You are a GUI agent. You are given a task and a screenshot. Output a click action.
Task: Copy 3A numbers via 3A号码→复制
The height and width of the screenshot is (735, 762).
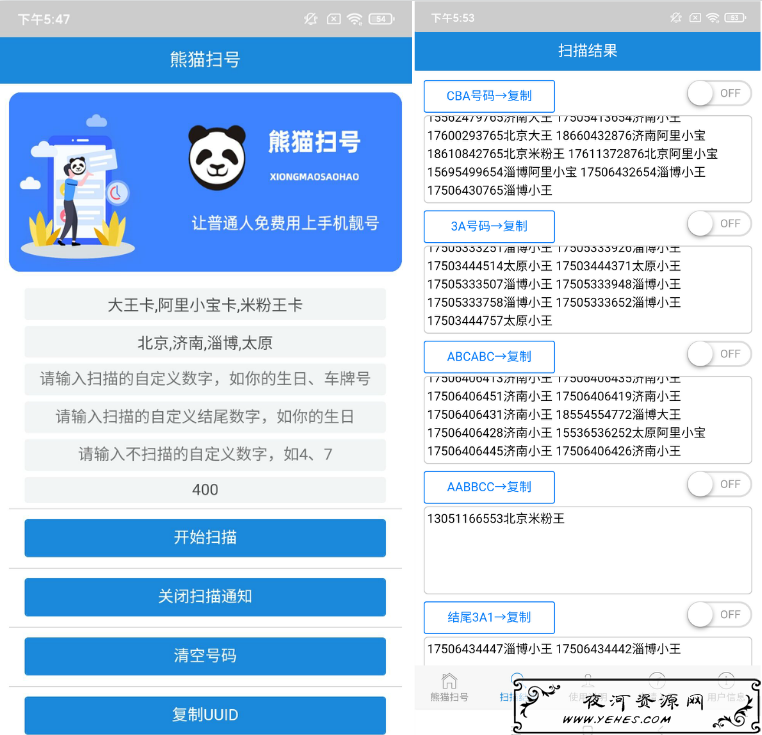(x=489, y=227)
